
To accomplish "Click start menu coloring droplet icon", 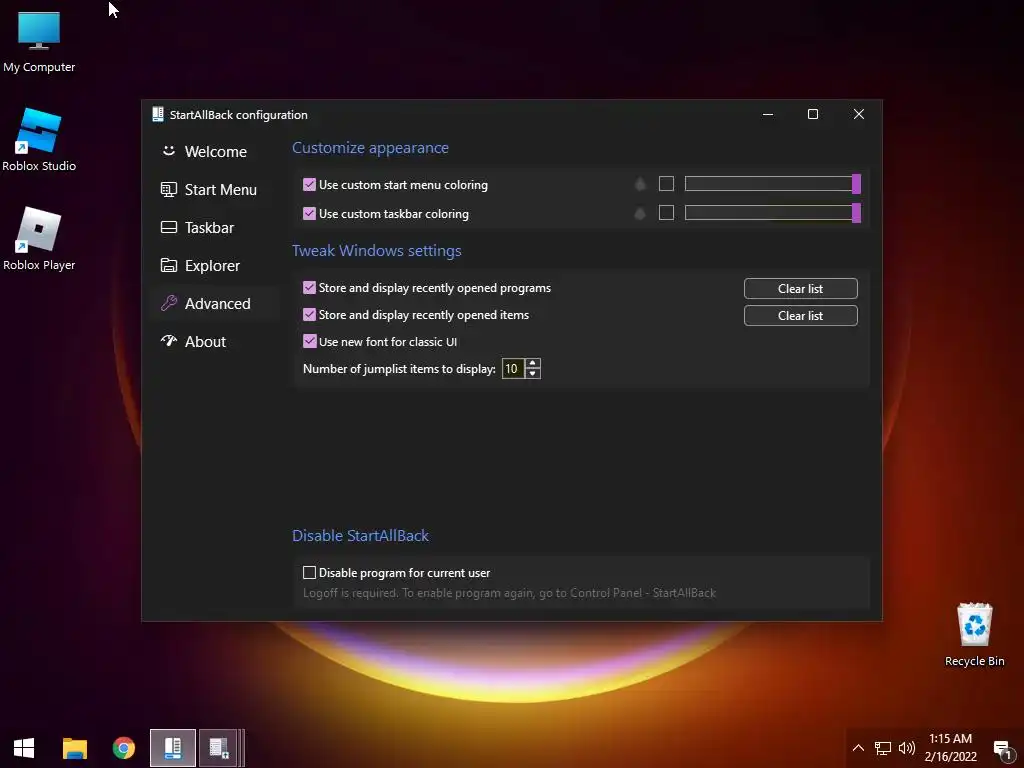I will pos(640,184).
